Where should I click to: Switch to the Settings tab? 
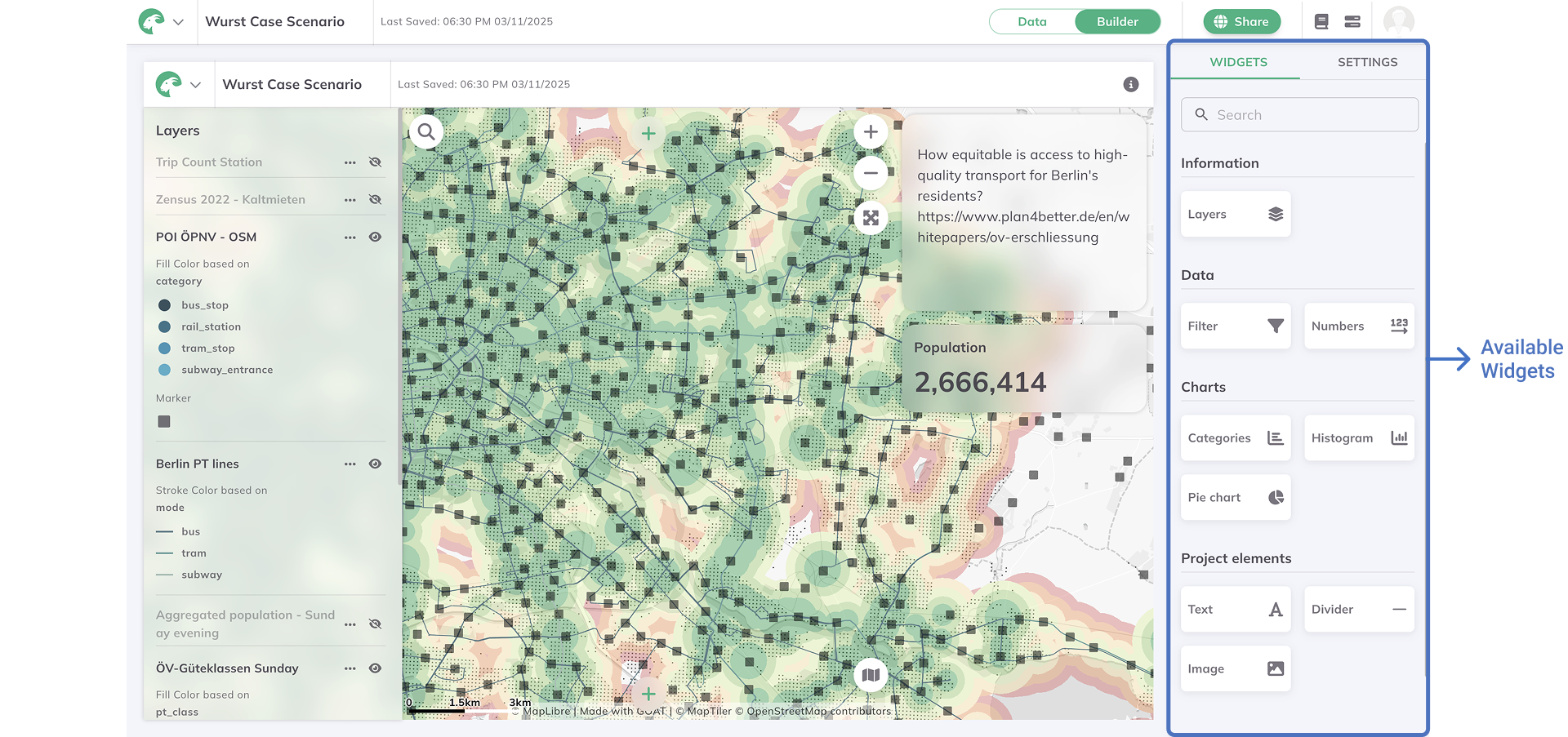coord(1366,62)
